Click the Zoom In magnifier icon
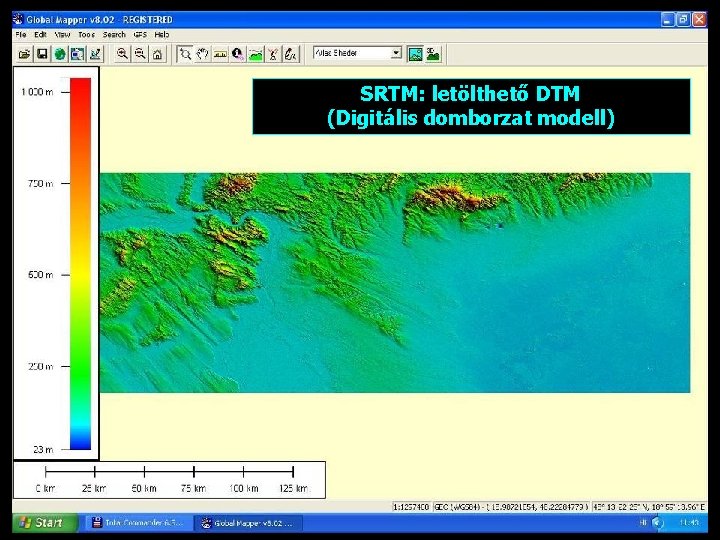The image size is (720, 540). pyautogui.click(x=122, y=54)
